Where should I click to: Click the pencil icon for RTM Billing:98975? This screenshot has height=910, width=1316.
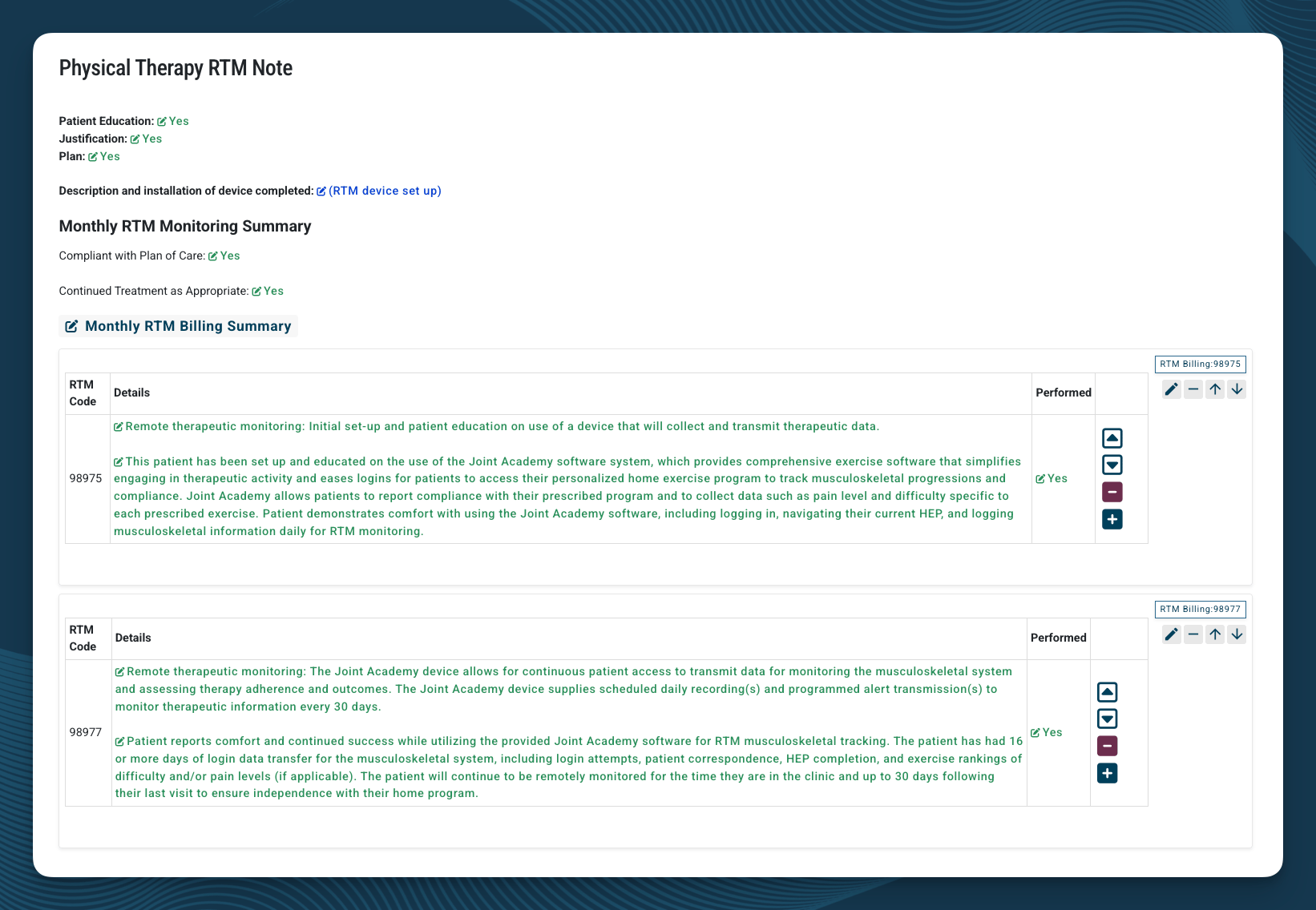pyautogui.click(x=1172, y=389)
